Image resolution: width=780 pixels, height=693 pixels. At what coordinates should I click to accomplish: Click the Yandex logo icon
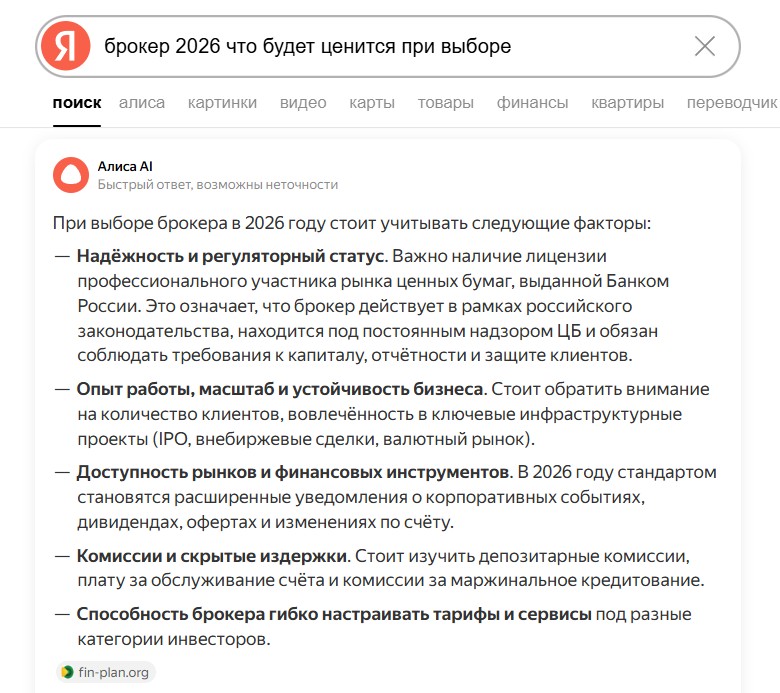tap(65, 47)
